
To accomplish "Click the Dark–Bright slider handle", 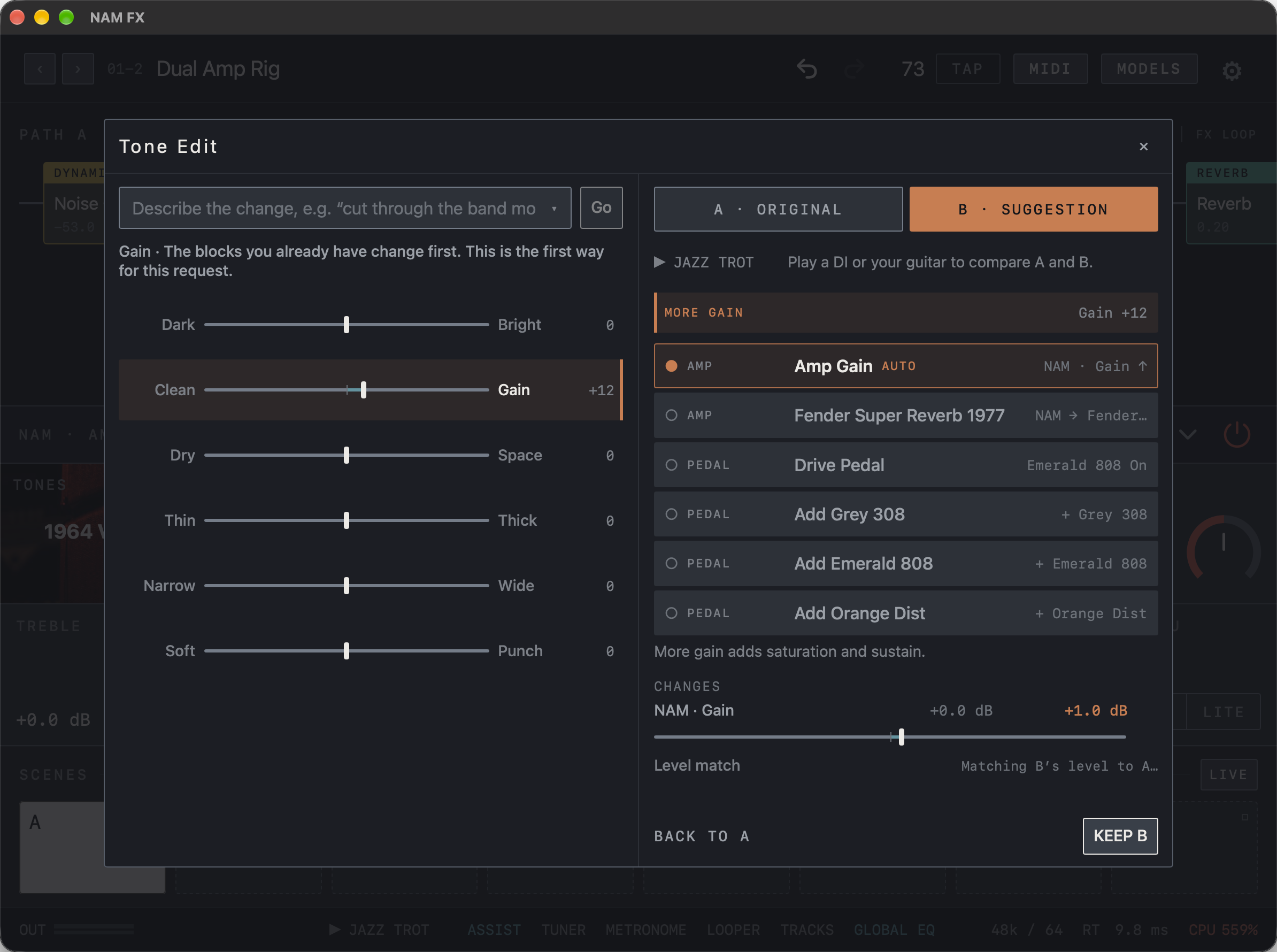I will 347,325.
